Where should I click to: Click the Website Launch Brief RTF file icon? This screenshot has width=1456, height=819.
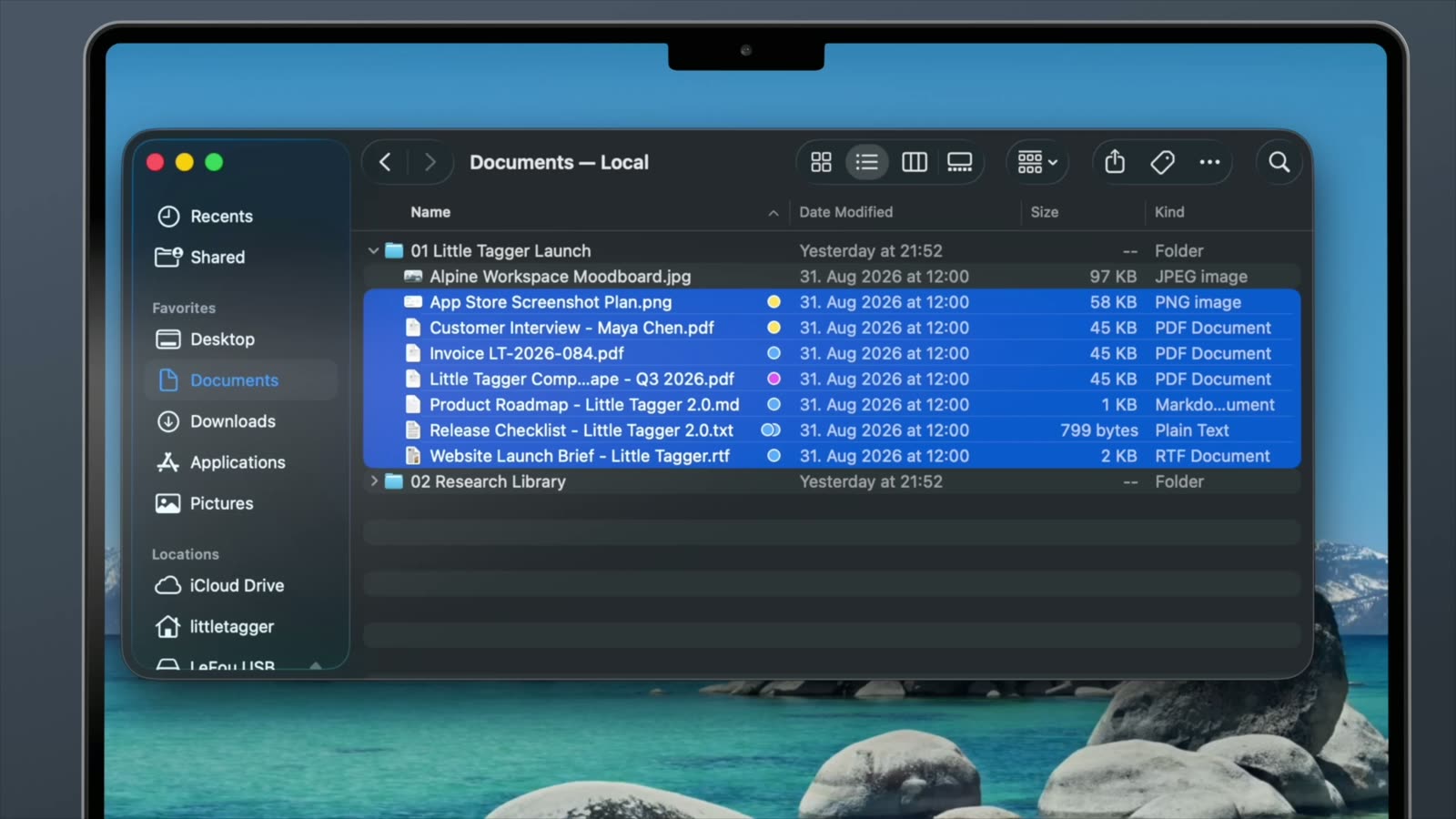[x=413, y=456]
